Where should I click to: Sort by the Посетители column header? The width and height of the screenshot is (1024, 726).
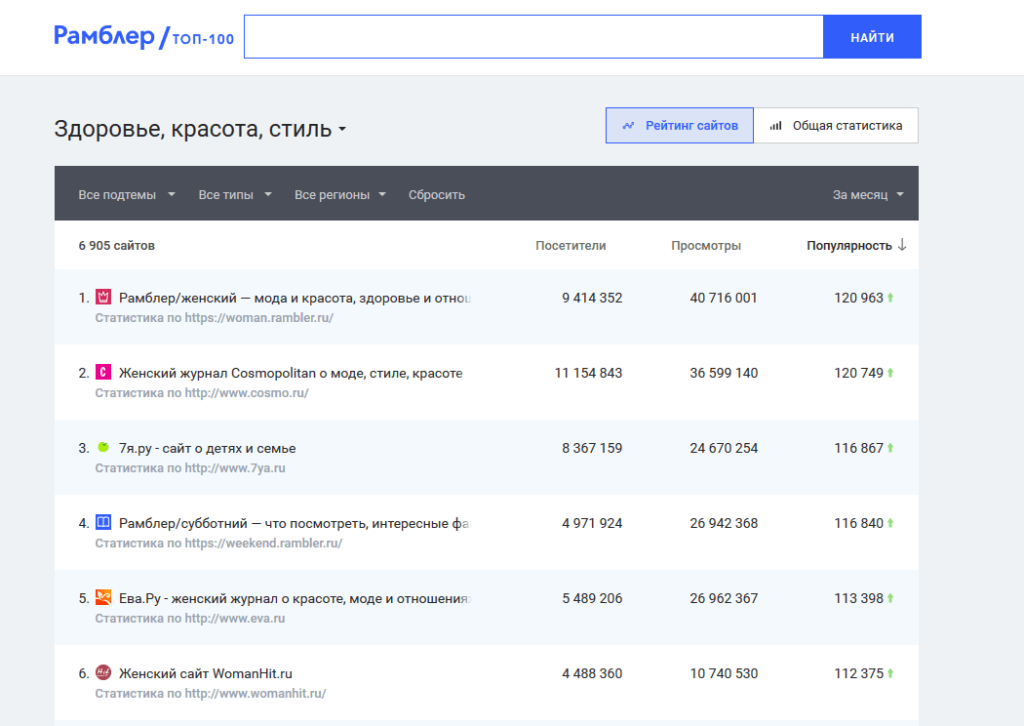[x=570, y=245]
